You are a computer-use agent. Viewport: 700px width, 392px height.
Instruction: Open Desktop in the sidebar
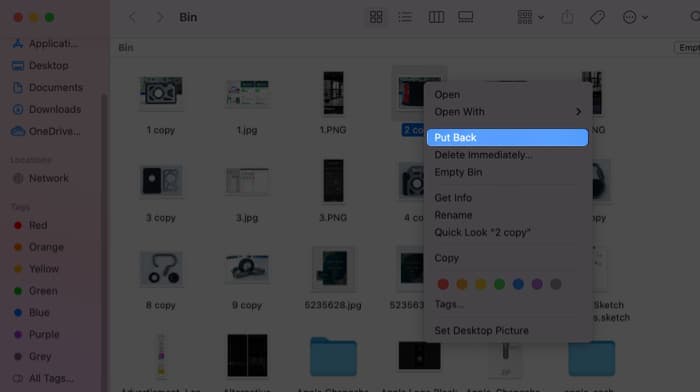click(41, 66)
